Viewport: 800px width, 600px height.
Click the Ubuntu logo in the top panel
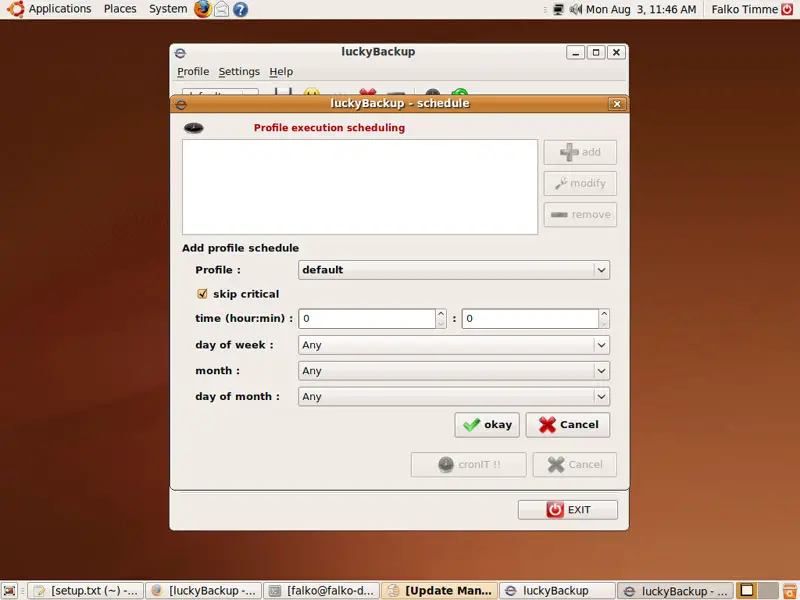[x=15, y=9]
